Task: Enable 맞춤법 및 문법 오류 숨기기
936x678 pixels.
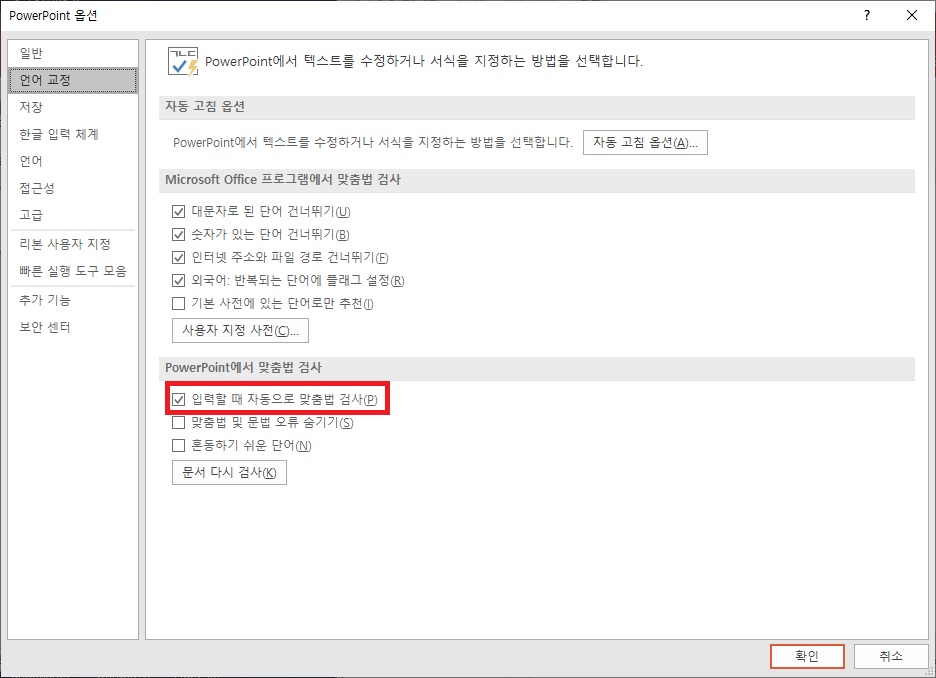Action: pos(178,423)
